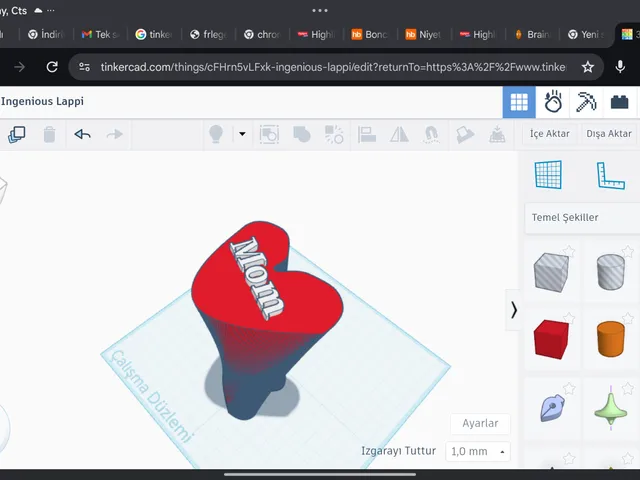Click the site info icon in address bar

(x=84, y=67)
